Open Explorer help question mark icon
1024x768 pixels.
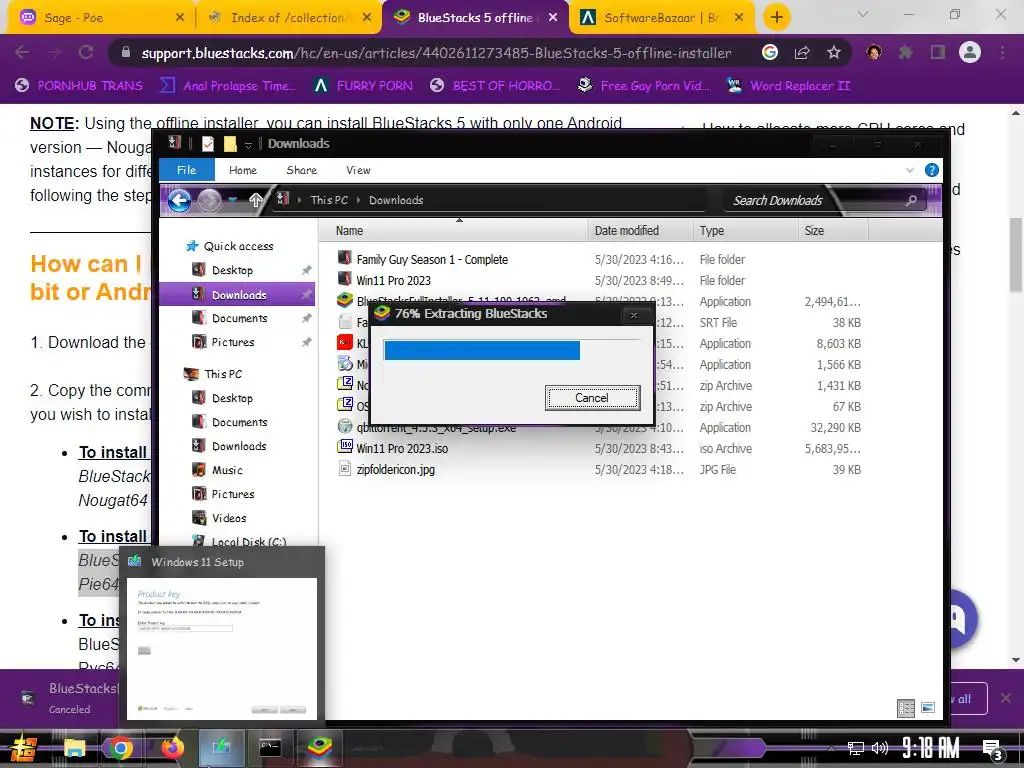(932, 170)
